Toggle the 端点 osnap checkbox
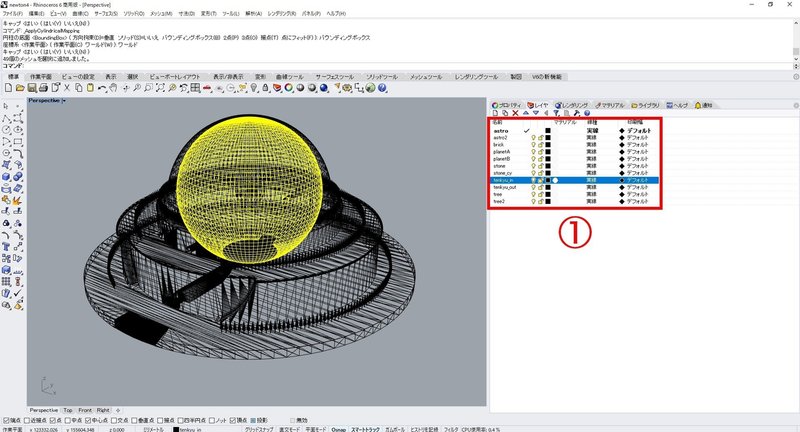Viewport: 800px width, 432px height. (x=6, y=420)
